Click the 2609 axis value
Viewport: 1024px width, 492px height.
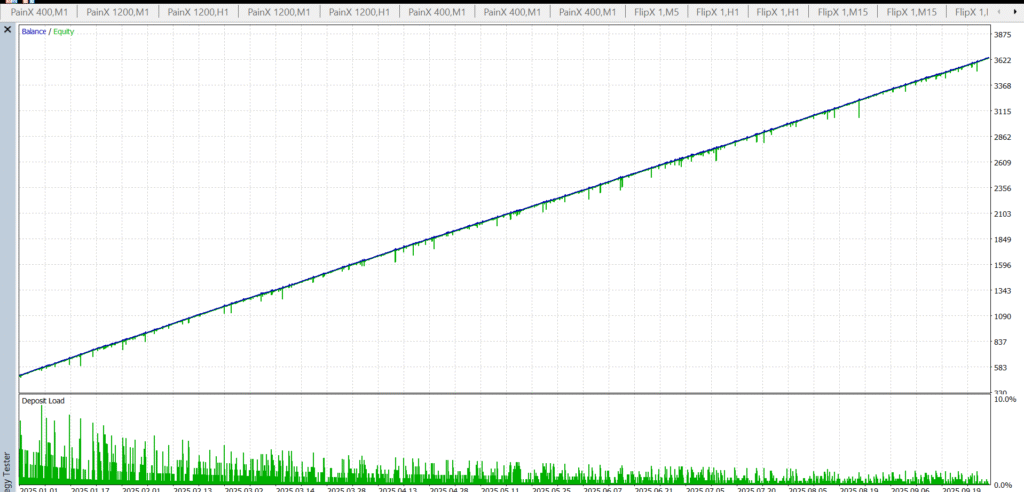pyautogui.click(x=1002, y=163)
